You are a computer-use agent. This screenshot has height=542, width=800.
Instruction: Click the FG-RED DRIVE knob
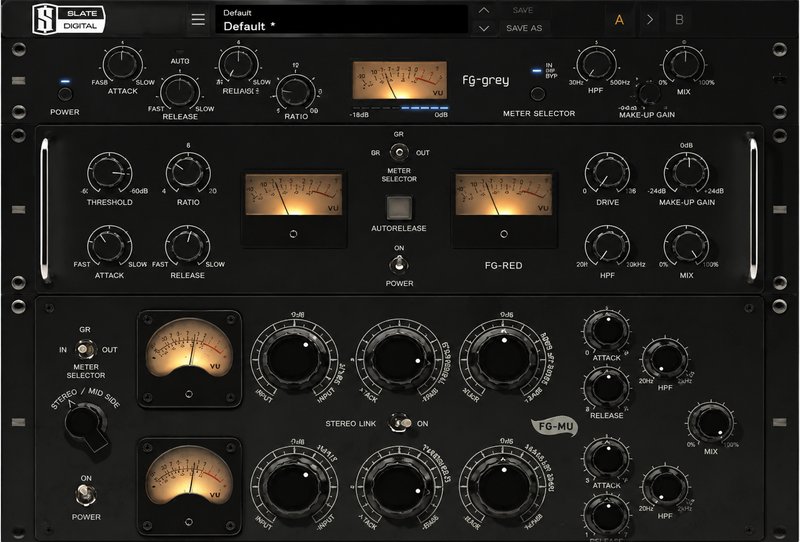click(607, 173)
